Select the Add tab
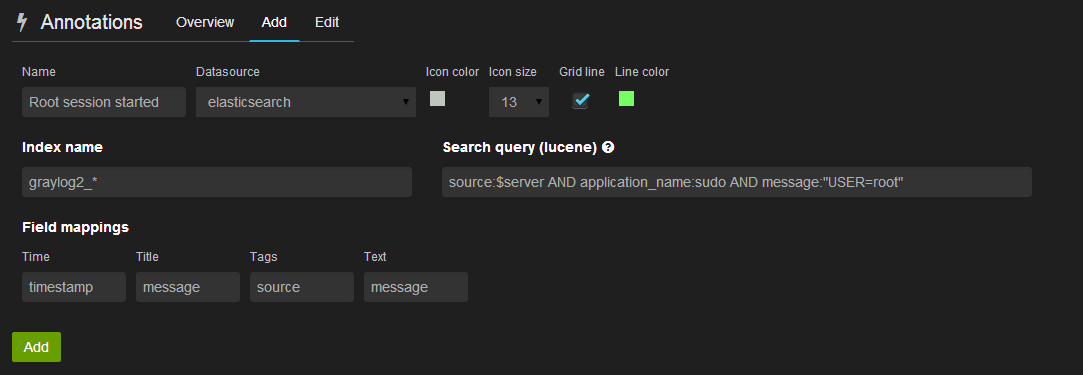1083x375 pixels. 274,22
